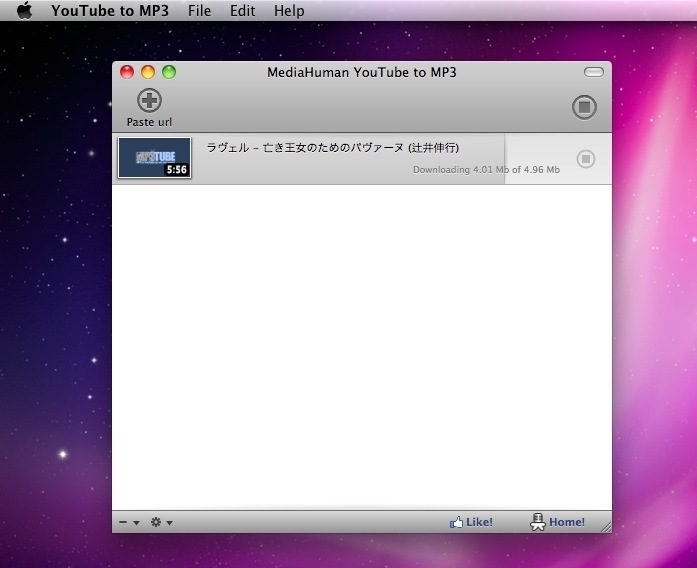This screenshot has height=568, width=697.
Task: Click the Paste url plus icon
Action: (x=149, y=100)
